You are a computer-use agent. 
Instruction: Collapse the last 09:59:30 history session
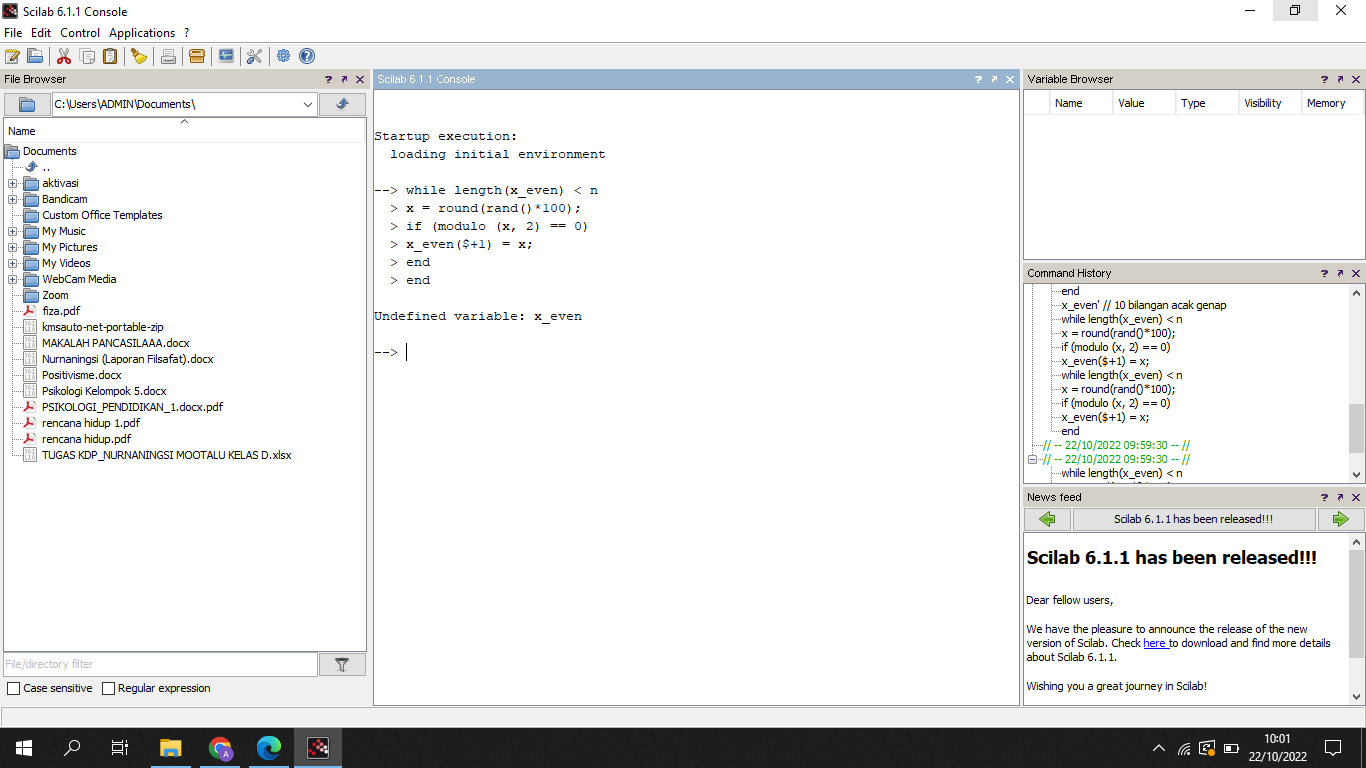point(1032,459)
